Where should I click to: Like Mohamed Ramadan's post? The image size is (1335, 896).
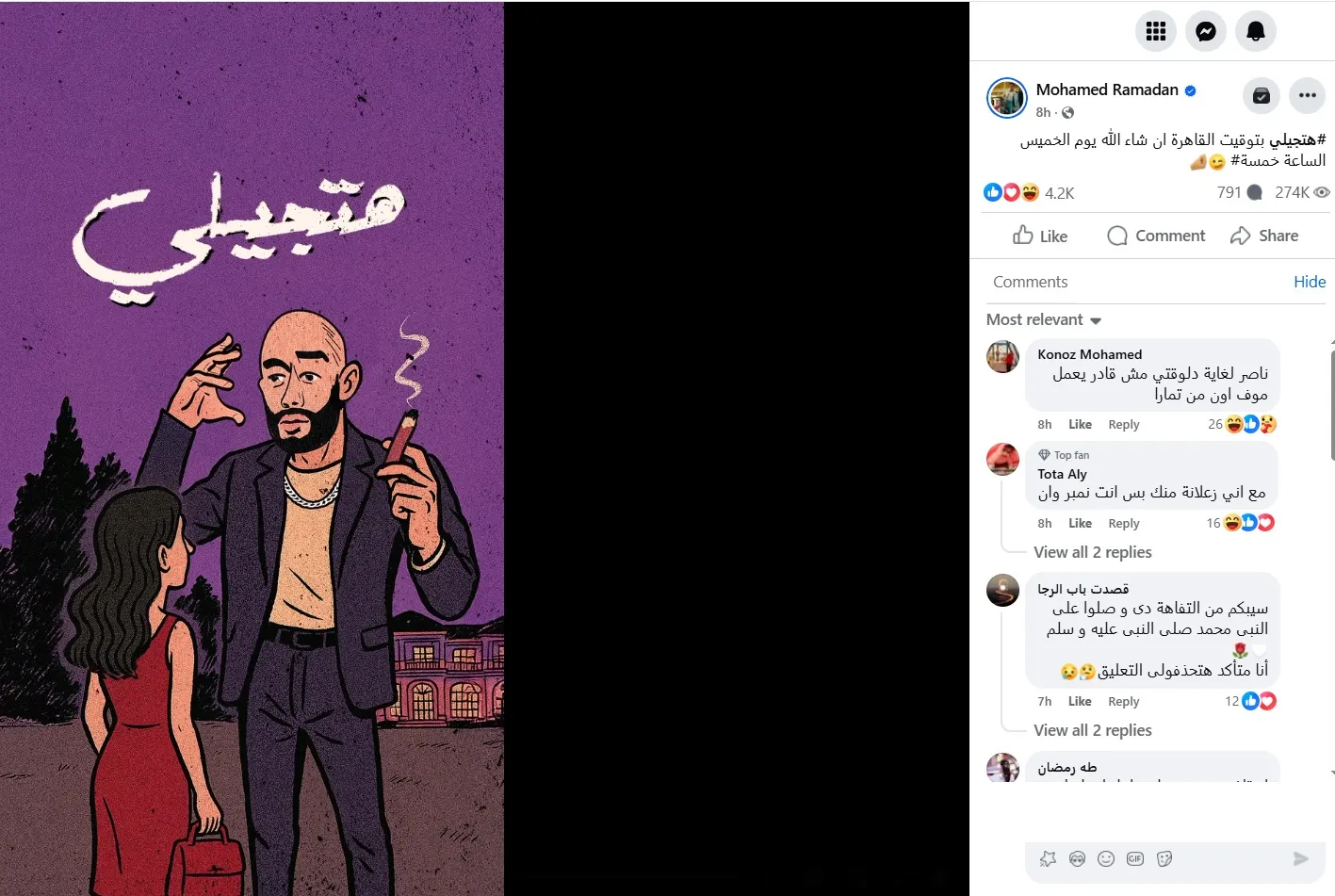[x=1040, y=236]
